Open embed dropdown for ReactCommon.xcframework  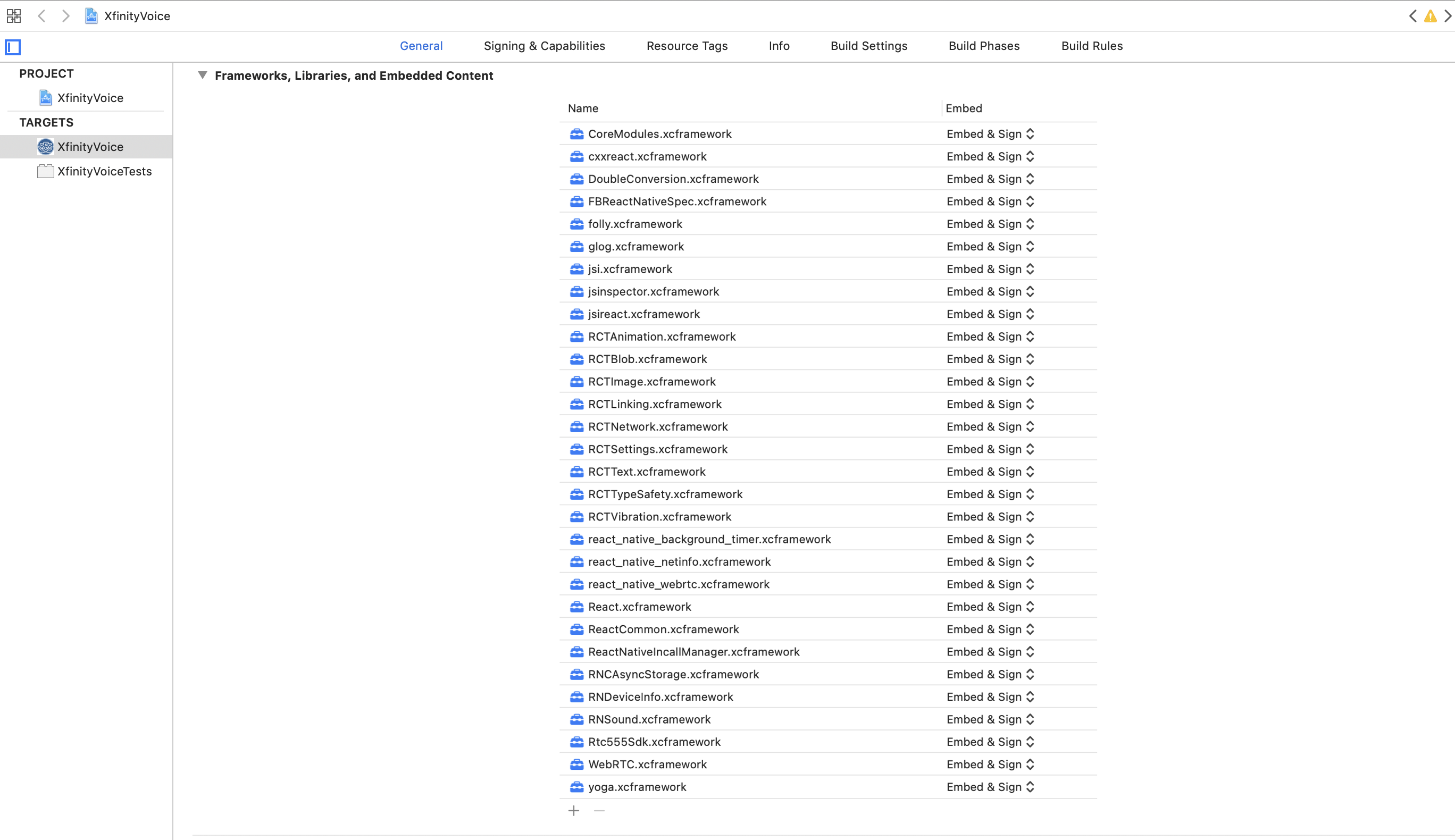tap(990, 629)
